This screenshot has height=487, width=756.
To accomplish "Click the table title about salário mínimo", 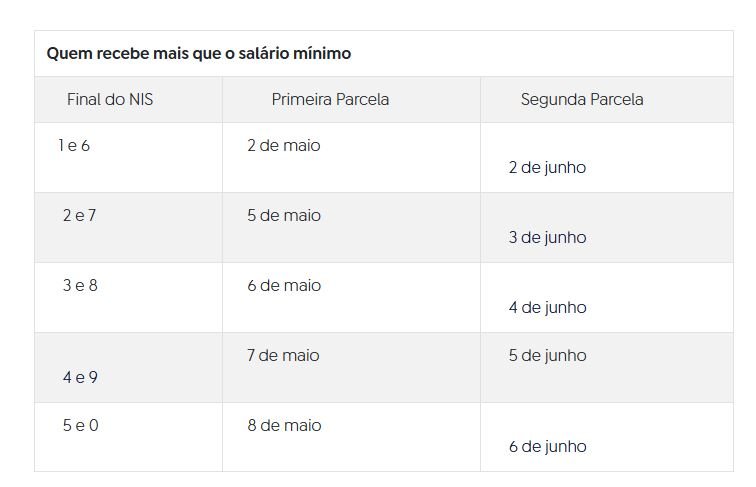I will (199, 54).
